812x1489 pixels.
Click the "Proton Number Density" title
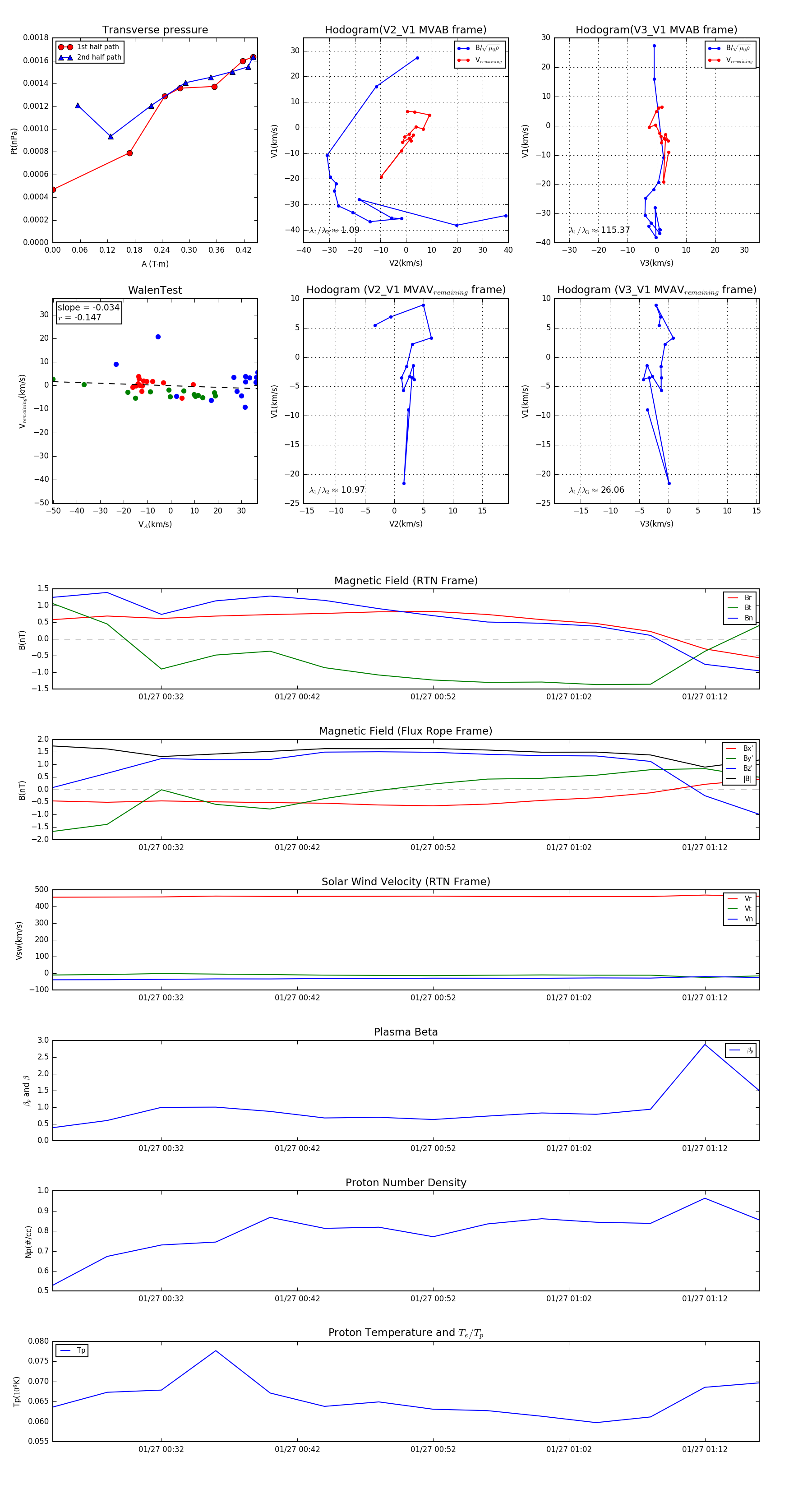(406, 1183)
